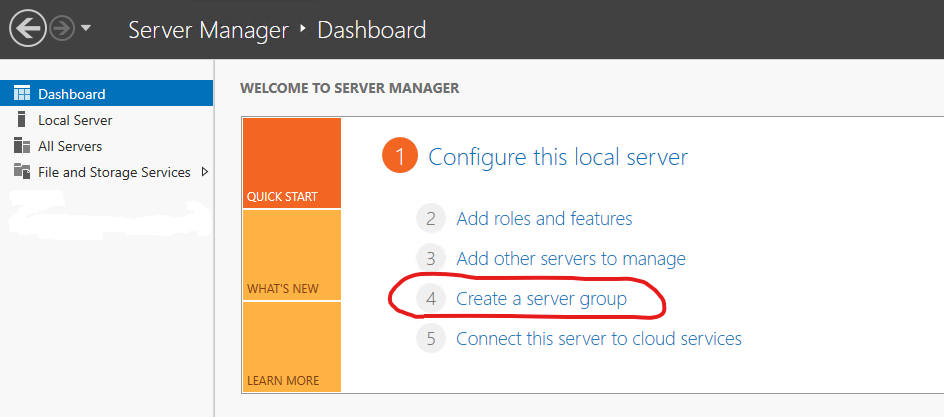Open Local Server in the sidebar
The width and height of the screenshot is (944, 417).
[107, 120]
